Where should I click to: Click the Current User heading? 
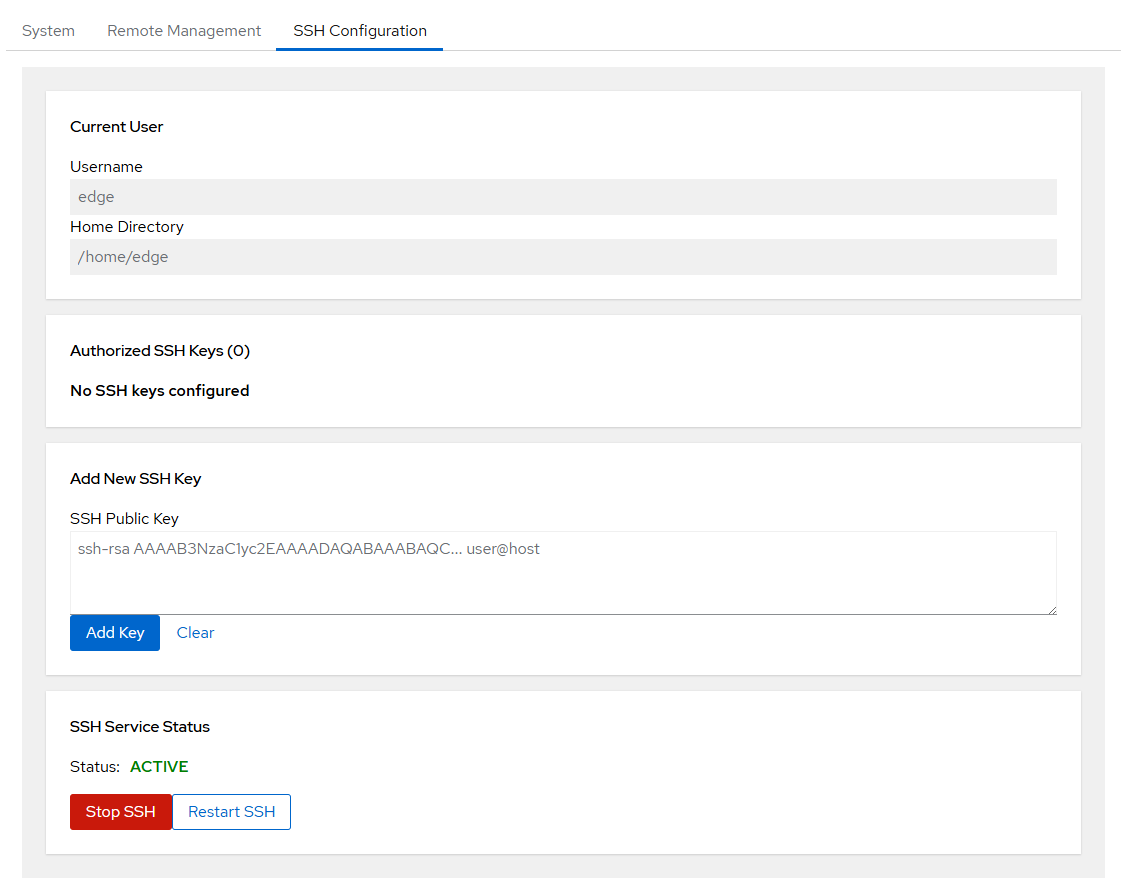(x=116, y=127)
